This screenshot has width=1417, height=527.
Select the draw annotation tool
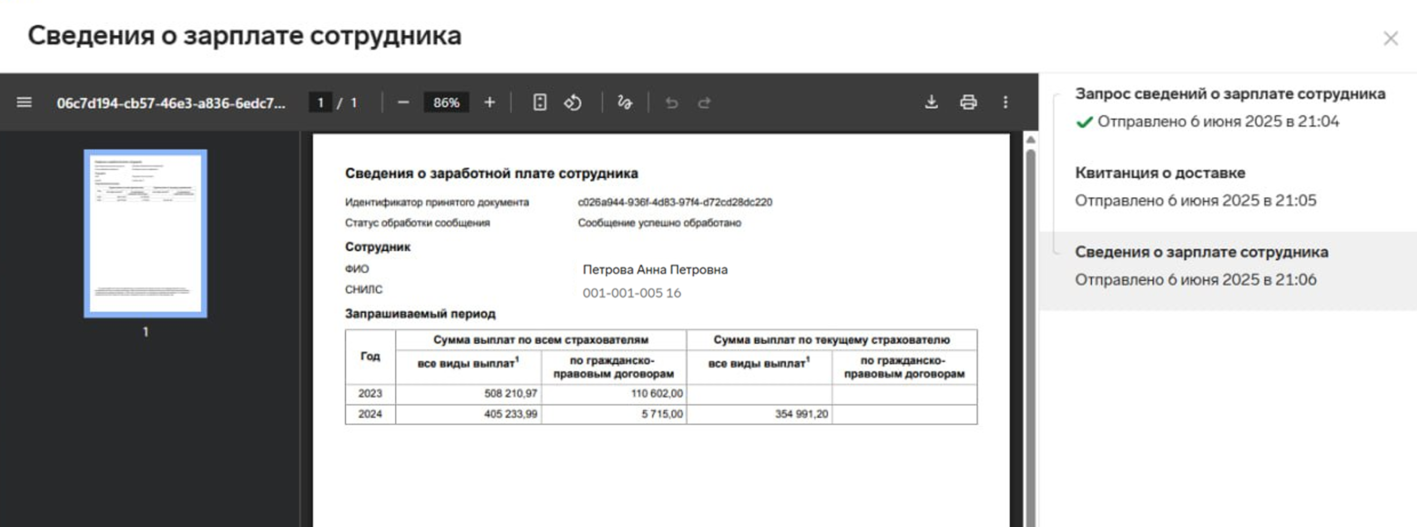[625, 103]
